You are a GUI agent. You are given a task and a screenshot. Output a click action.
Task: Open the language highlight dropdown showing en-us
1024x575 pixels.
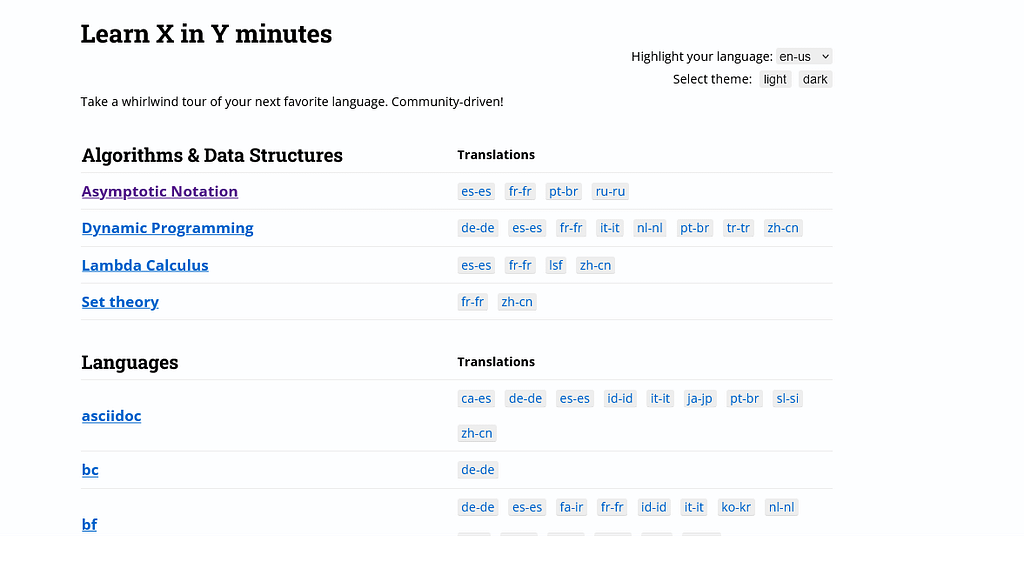coord(804,57)
